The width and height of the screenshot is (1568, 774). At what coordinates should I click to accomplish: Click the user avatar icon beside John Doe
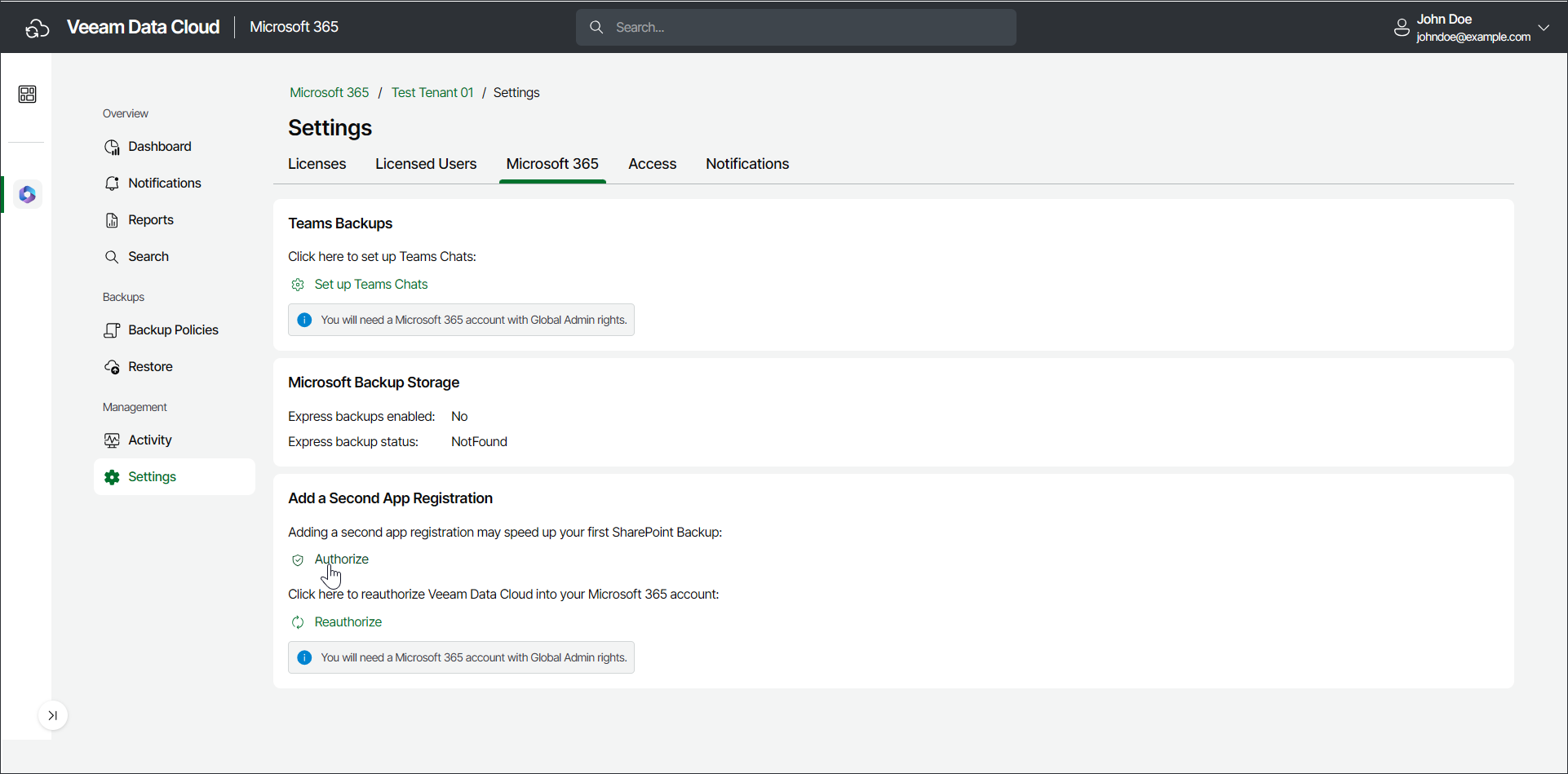(x=1402, y=28)
